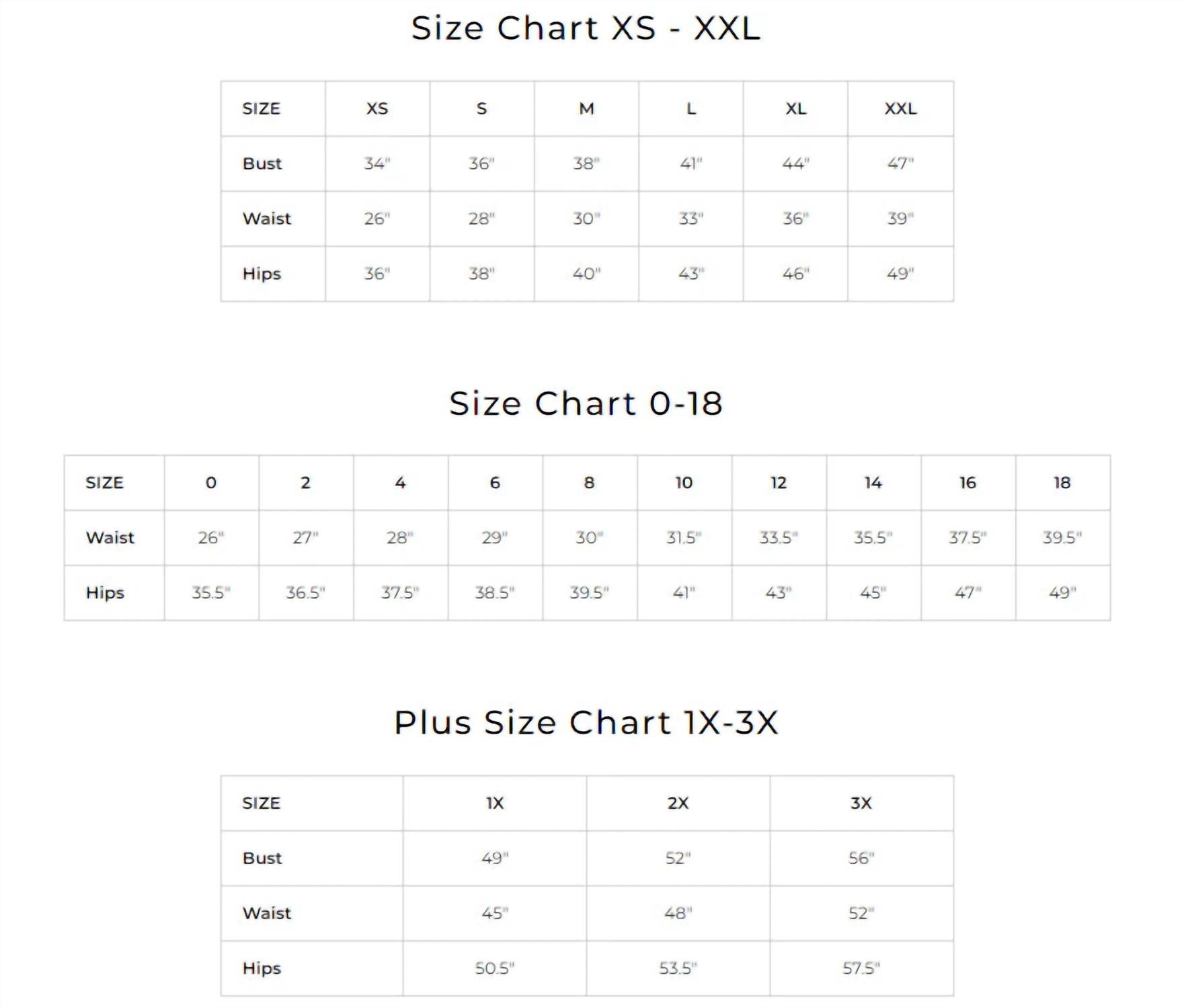Click size 18 column header
The height and width of the screenshot is (1008, 1186).
(1062, 483)
